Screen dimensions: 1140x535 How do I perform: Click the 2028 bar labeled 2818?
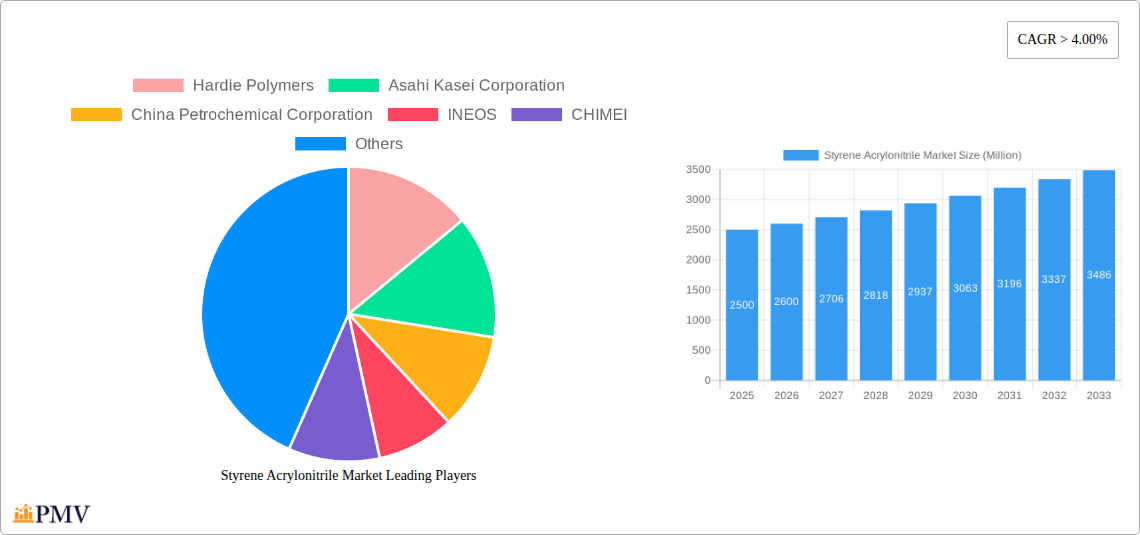pyautogui.click(x=875, y=295)
